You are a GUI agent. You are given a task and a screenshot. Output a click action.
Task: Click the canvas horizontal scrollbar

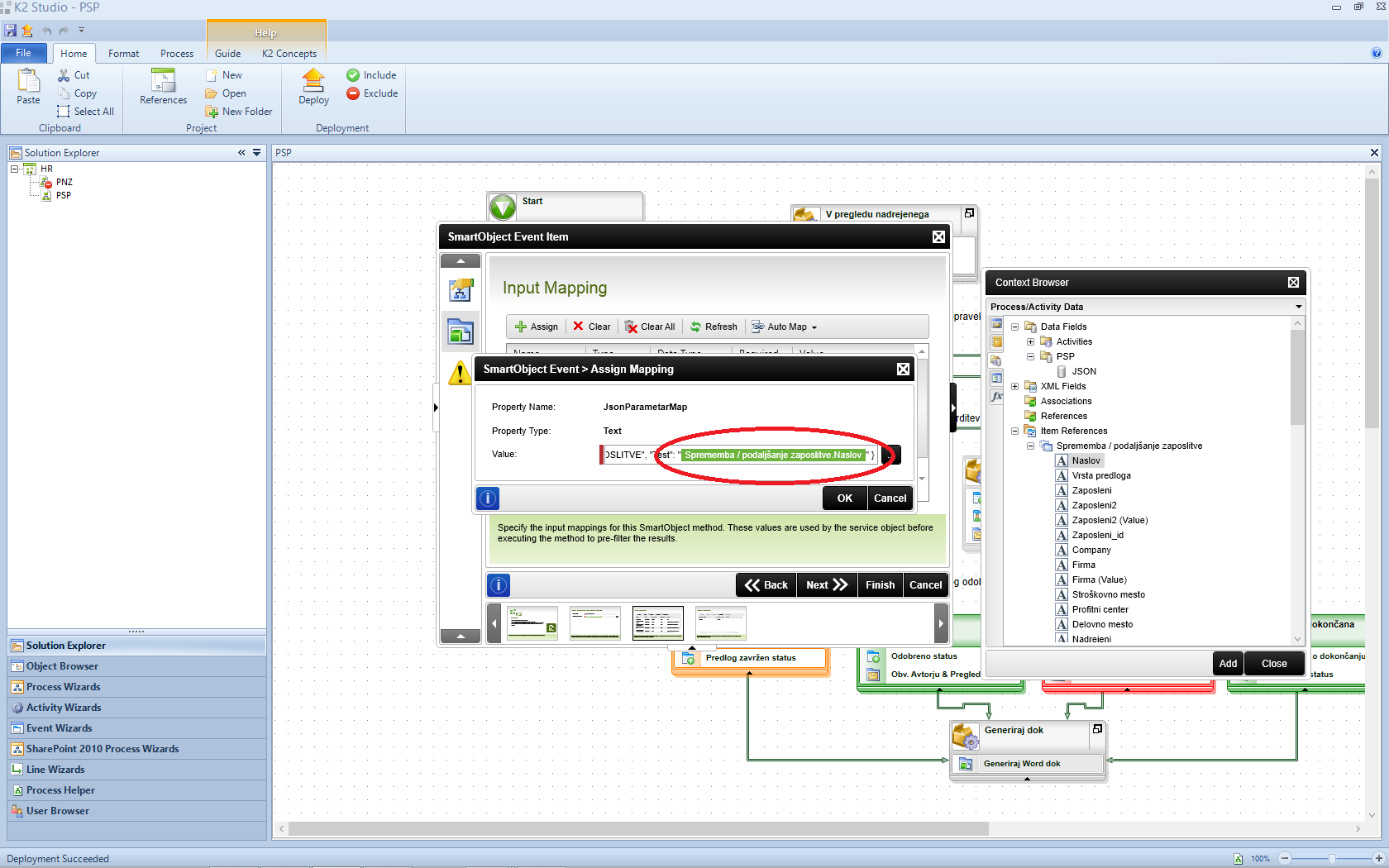[x=638, y=828]
